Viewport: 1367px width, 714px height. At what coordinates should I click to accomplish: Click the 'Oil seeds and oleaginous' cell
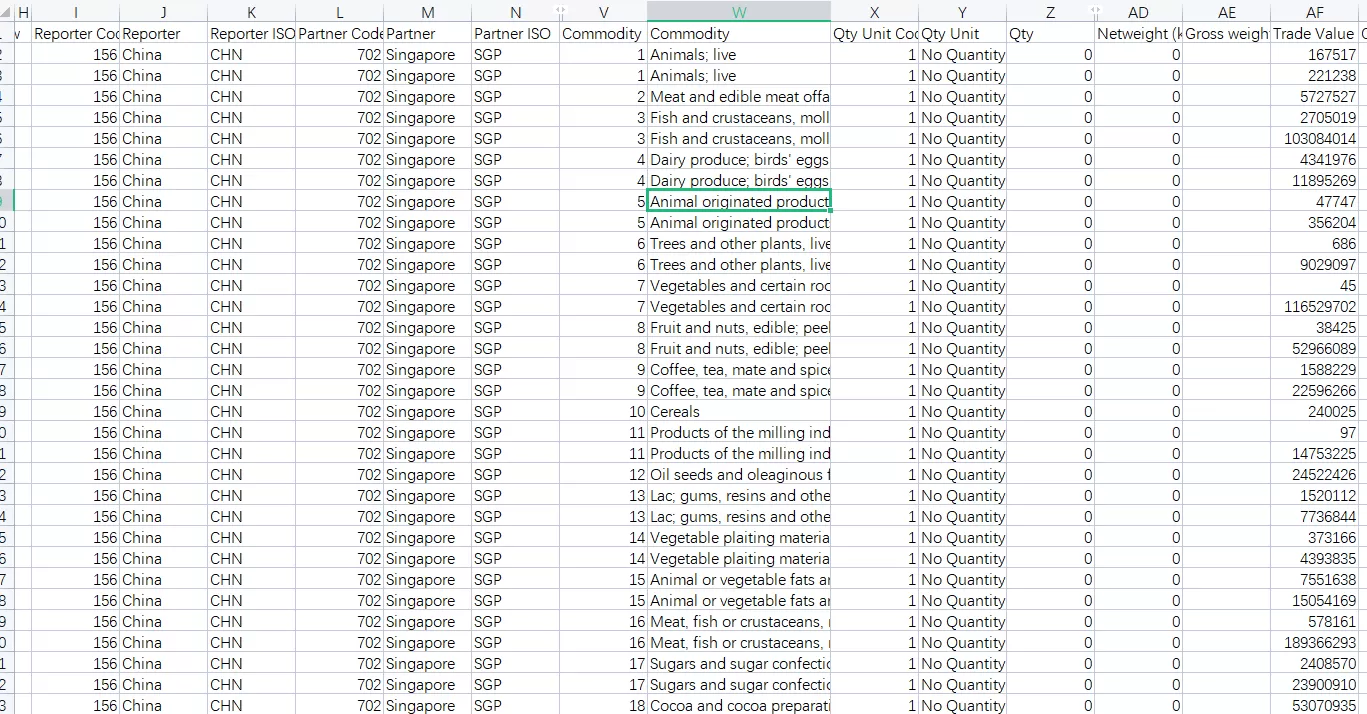739,474
